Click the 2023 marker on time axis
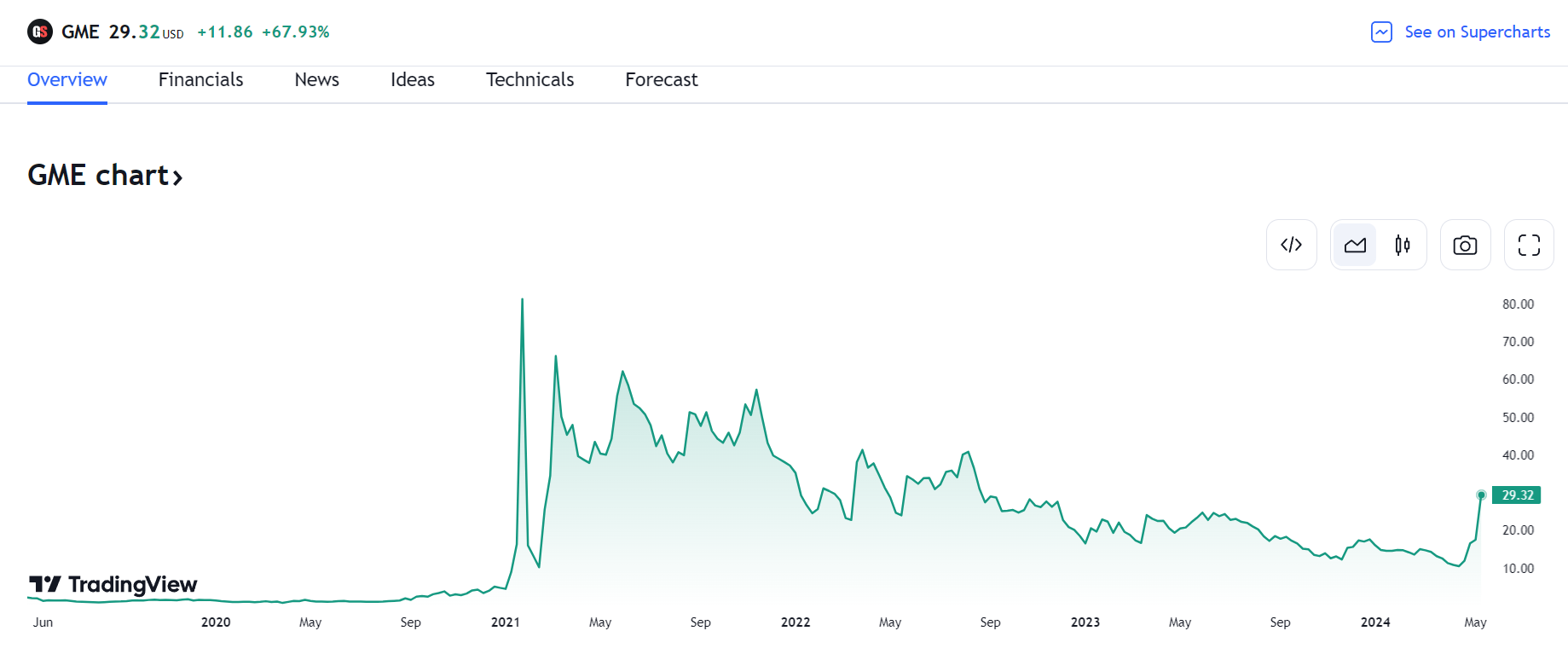The image size is (1568, 654). tap(1085, 622)
